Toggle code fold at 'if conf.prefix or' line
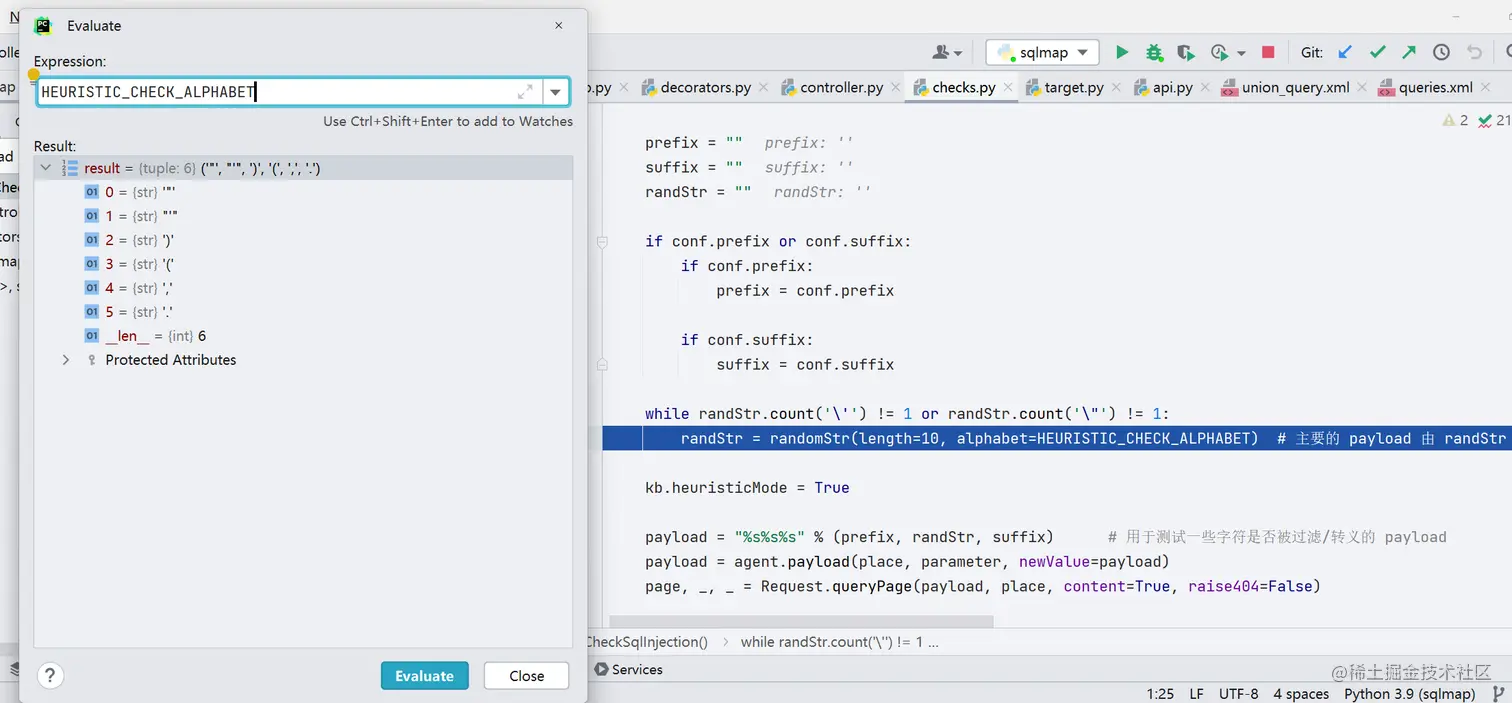Screen dimensions: 1512x703 [602, 242]
